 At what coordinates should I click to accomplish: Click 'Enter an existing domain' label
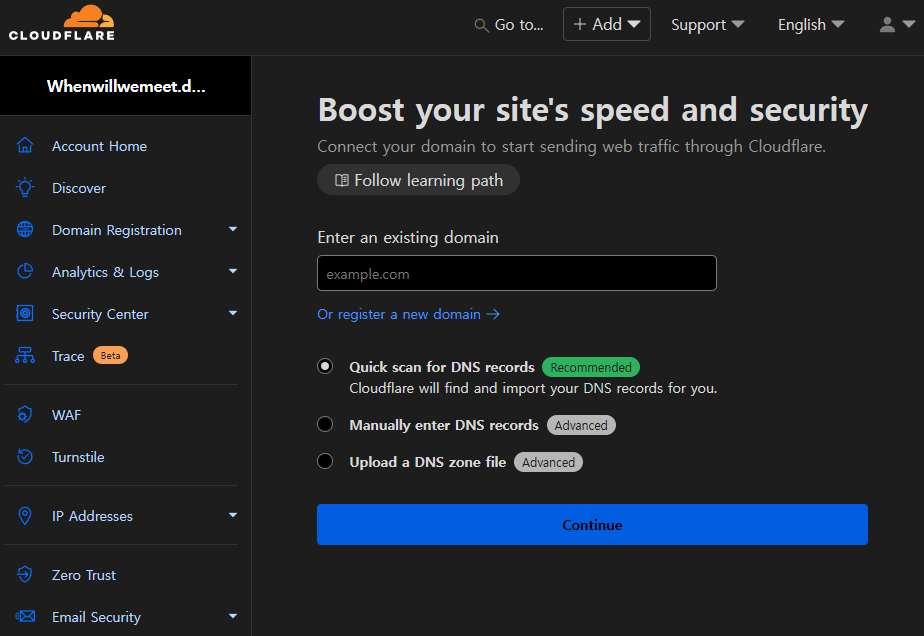[408, 237]
